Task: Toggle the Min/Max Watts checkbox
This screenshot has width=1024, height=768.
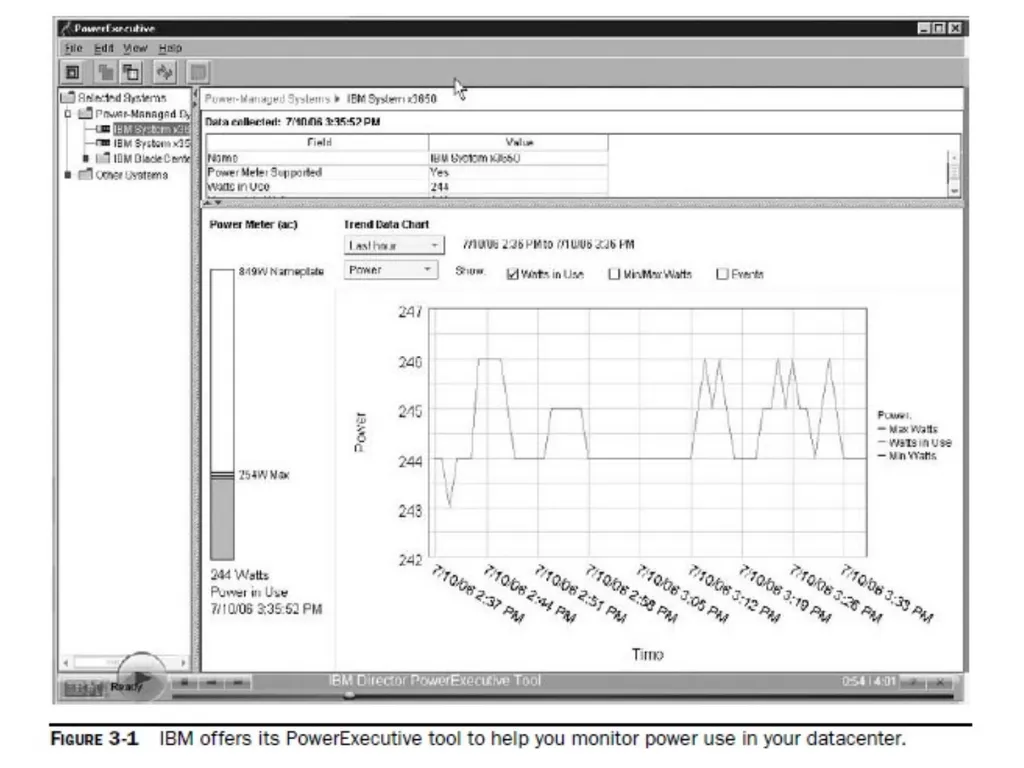Action: pyautogui.click(x=614, y=274)
